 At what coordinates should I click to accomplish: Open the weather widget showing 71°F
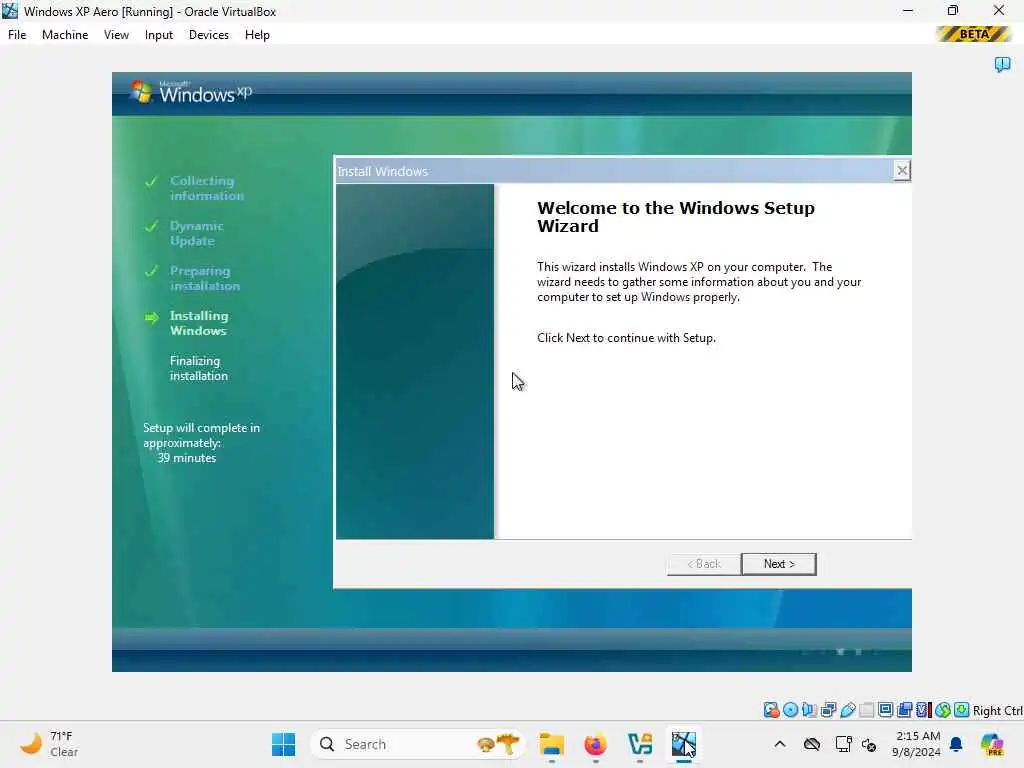49,744
